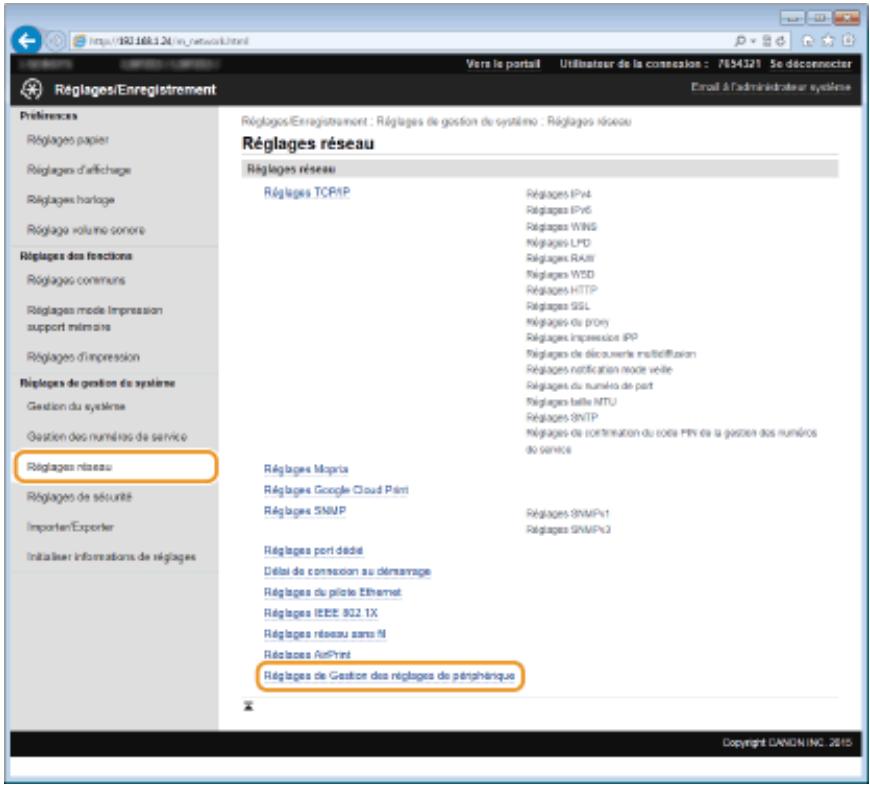Open the address bar search dropdown arrow
Viewport: 870px width, 787px height.
(753, 41)
